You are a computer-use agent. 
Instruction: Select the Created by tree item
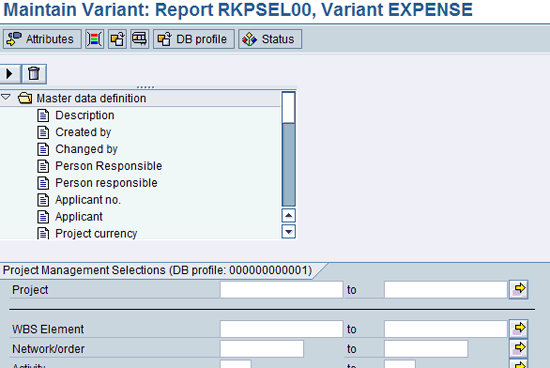(83, 132)
